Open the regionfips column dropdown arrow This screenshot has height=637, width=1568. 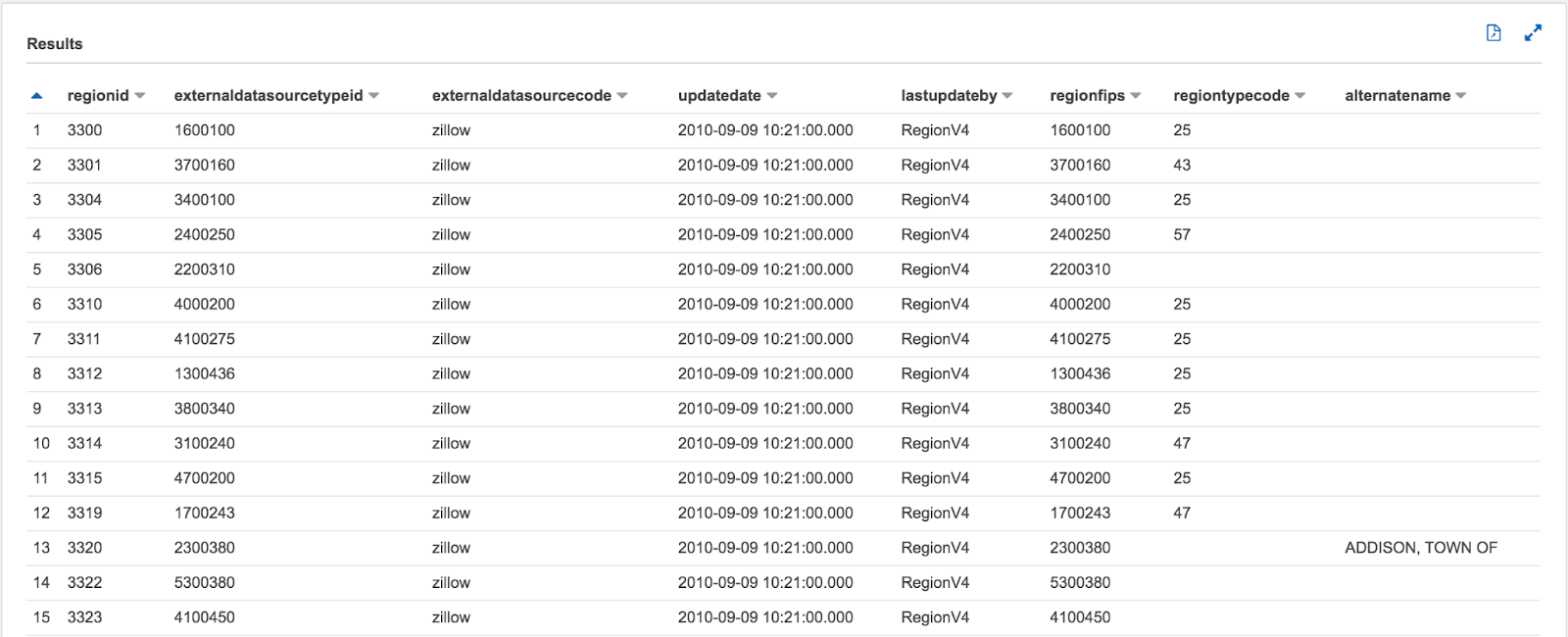click(x=1136, y=96)
